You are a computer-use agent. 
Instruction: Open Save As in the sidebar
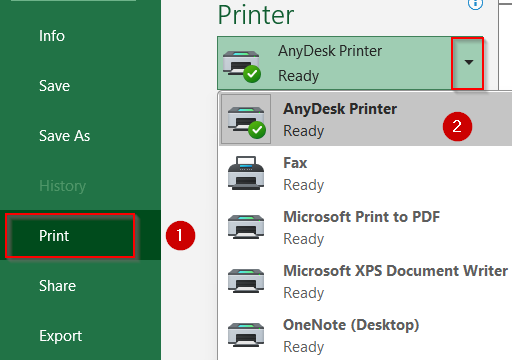coord(80,136)
